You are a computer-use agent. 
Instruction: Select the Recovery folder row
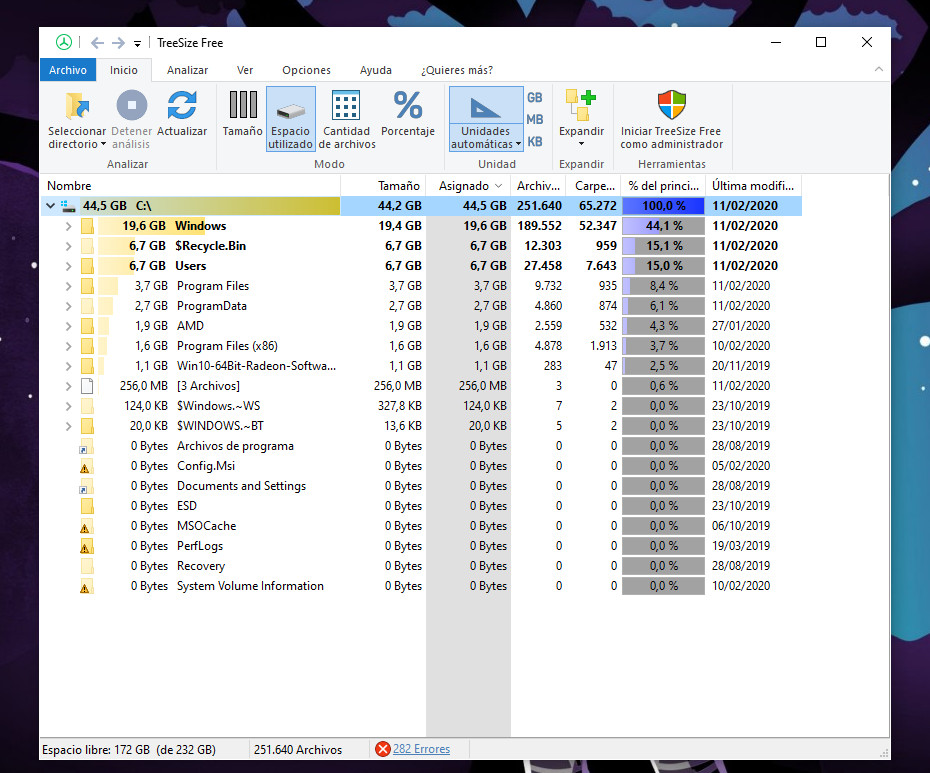click(421, 566)
